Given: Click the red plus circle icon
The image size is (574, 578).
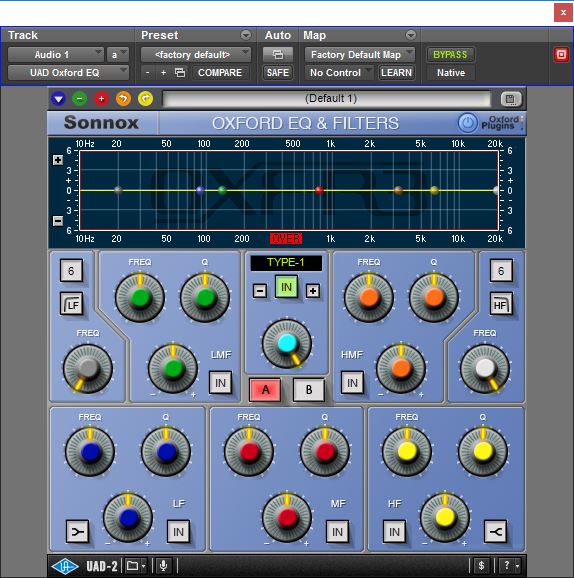Looking at the screenshot, I should 101,99.
